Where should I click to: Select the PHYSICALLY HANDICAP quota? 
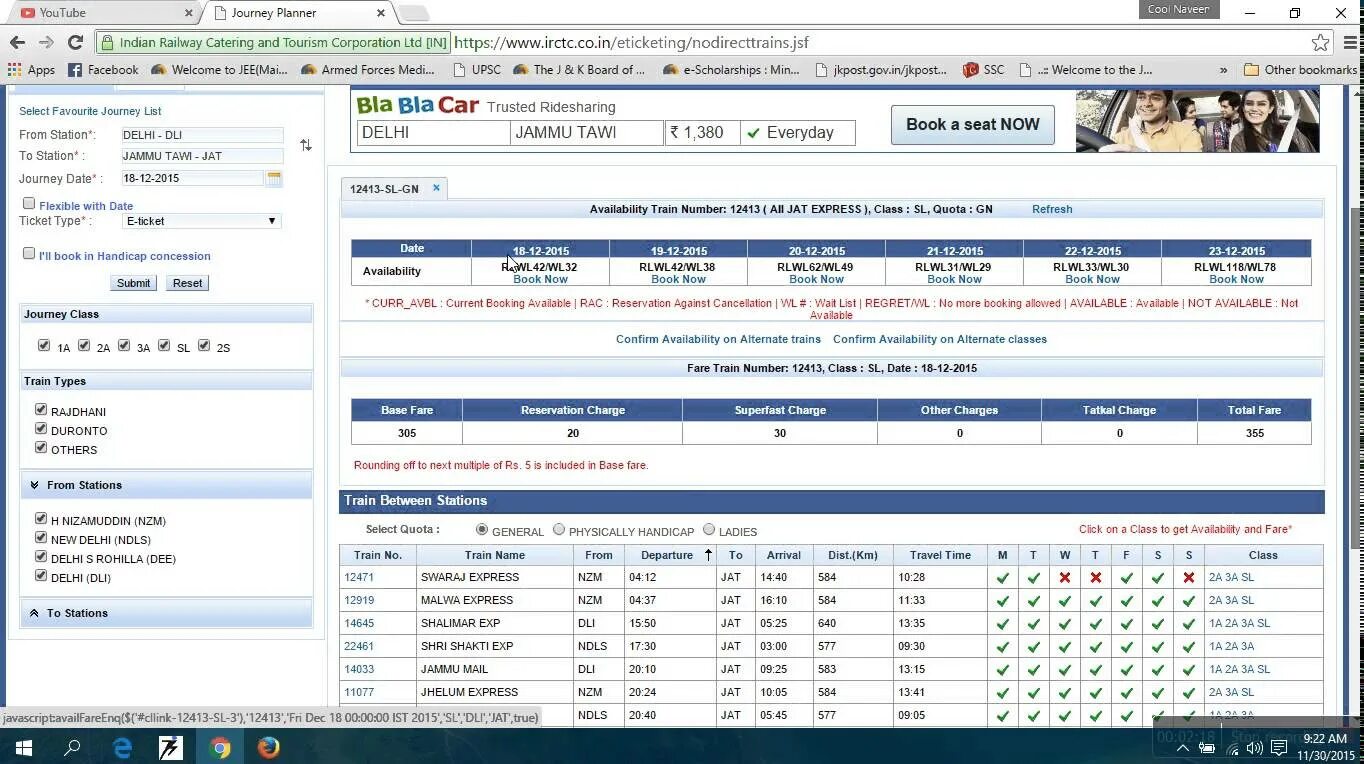[559, 530]
